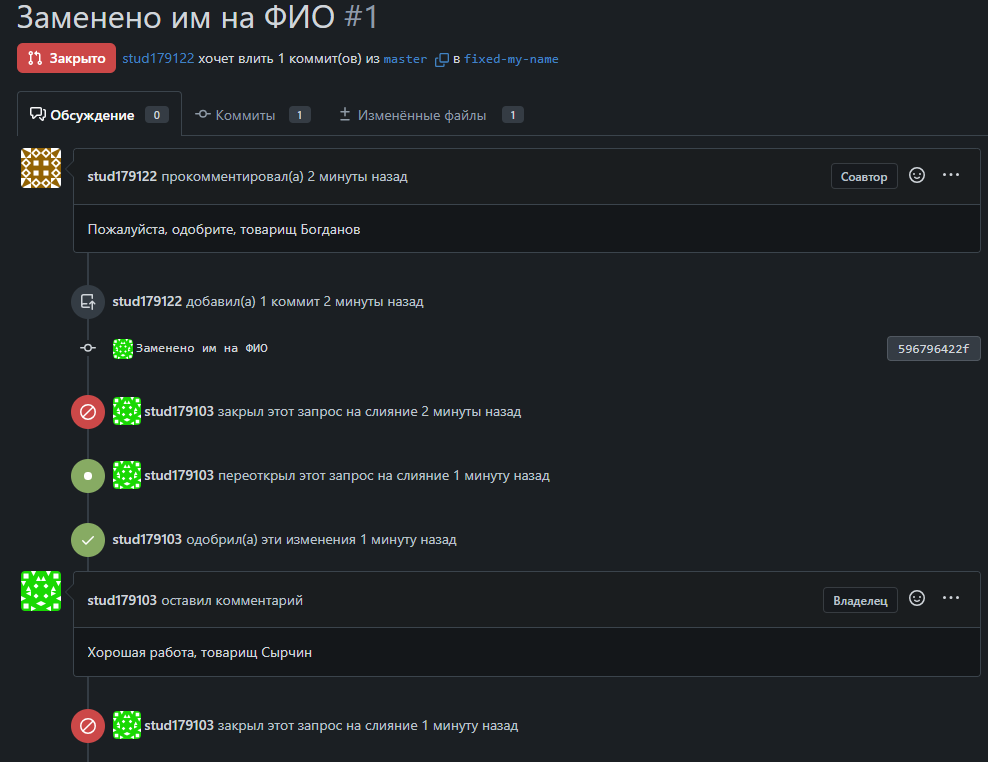Add emoji reaction to stud179122's comment

pos(917,175)
